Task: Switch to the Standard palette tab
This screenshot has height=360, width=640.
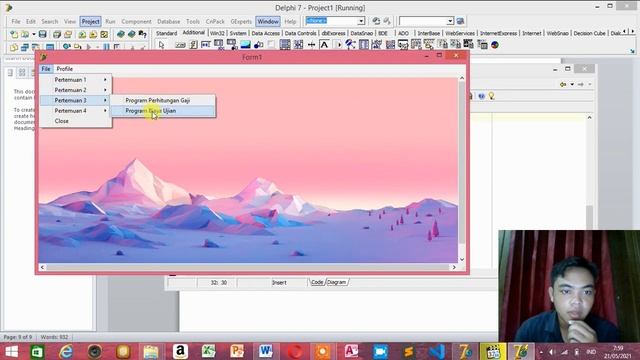Action: point(167,33)
